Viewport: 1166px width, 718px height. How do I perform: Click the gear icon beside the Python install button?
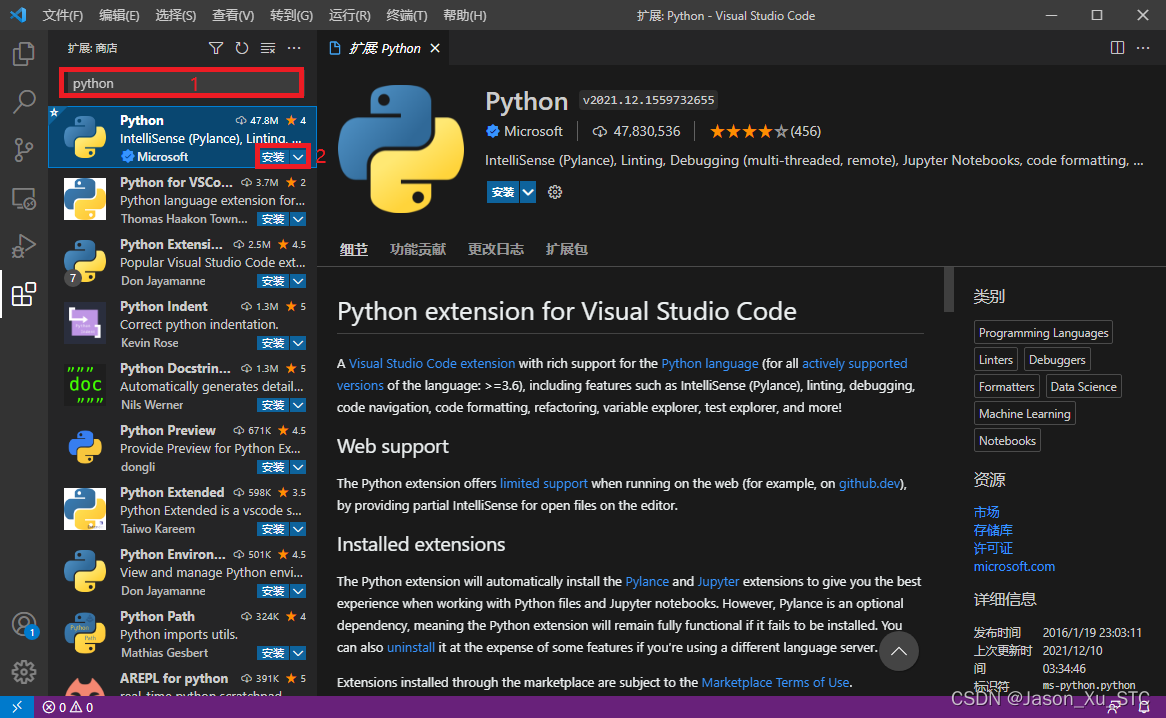[x=554, y=191]
